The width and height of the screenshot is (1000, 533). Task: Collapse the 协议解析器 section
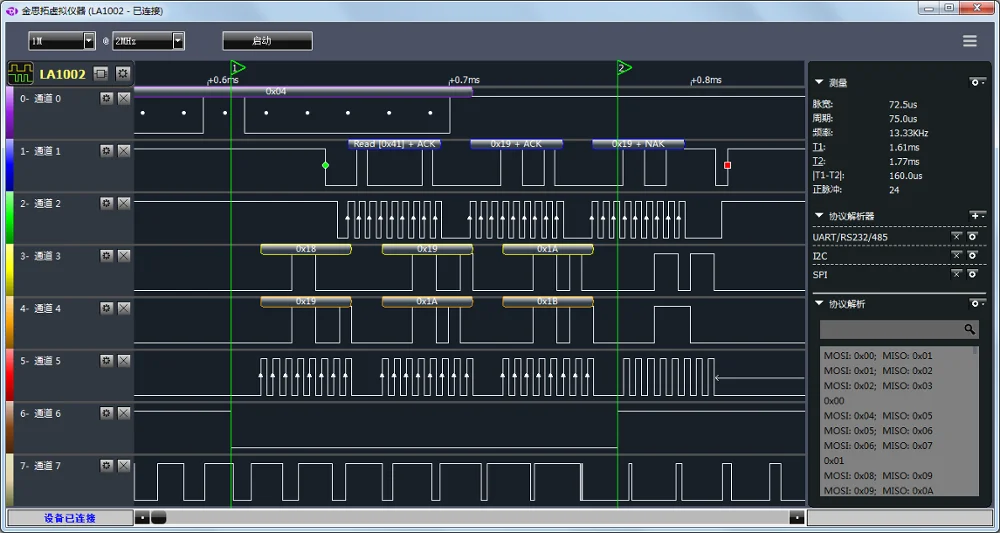819,216
